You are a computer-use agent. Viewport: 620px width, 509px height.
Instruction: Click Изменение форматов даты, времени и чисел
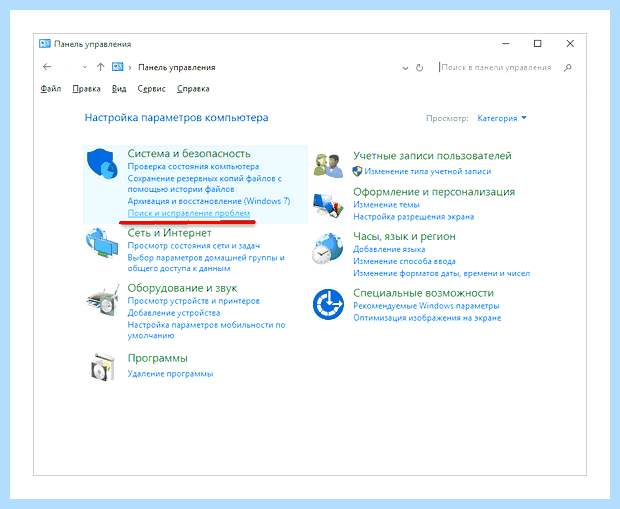point(442,273)
